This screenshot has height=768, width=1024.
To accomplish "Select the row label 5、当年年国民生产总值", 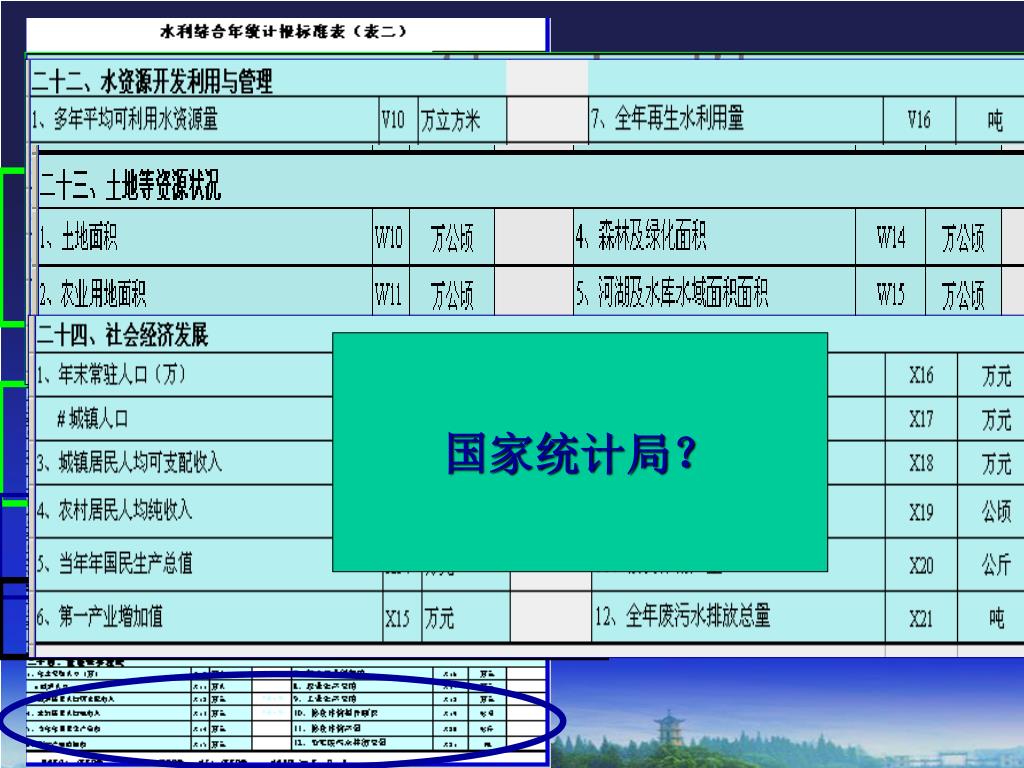I will pos(114,562).
